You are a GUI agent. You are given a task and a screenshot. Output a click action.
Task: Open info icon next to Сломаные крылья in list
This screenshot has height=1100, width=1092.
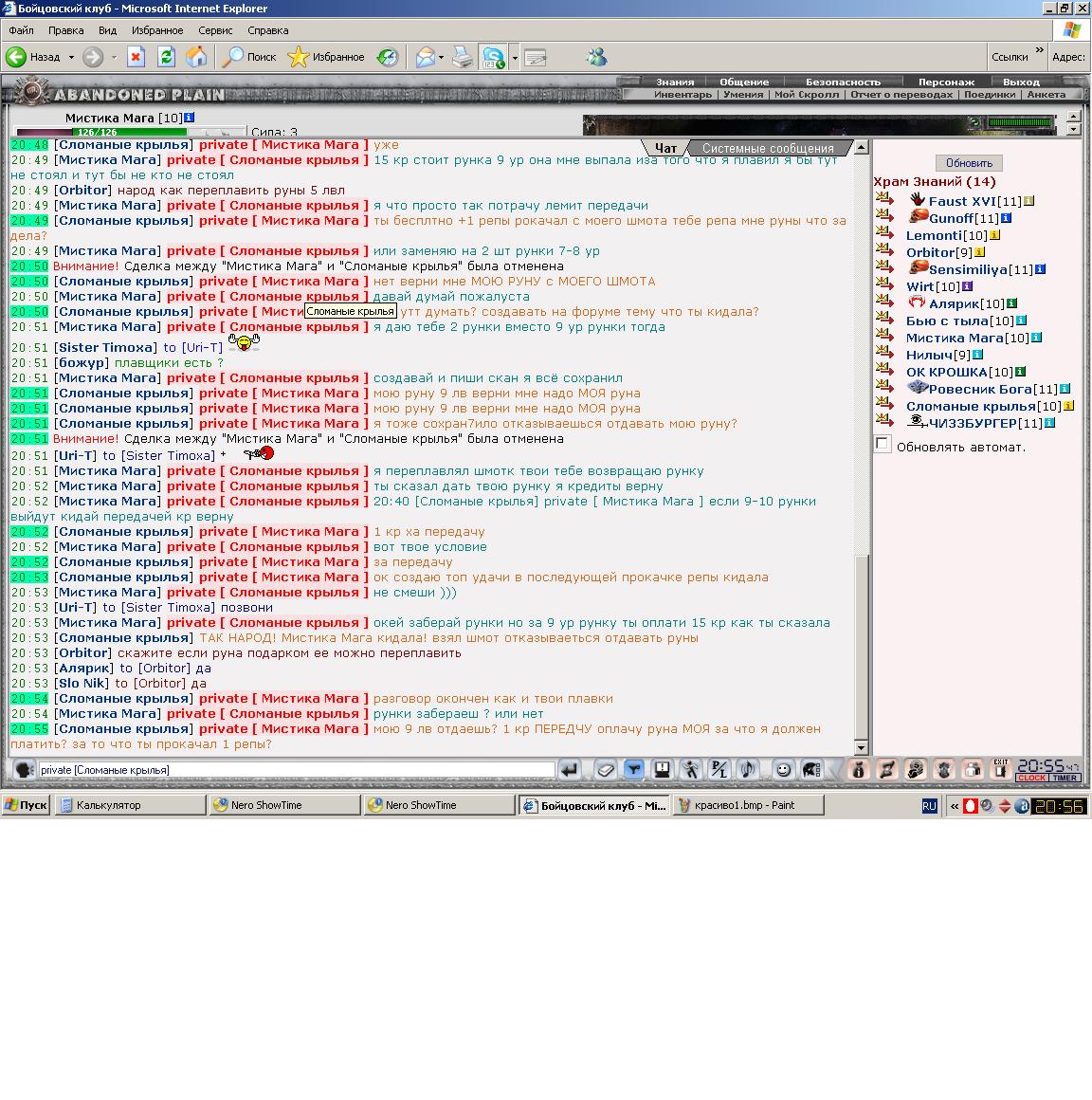(1068, 406)
